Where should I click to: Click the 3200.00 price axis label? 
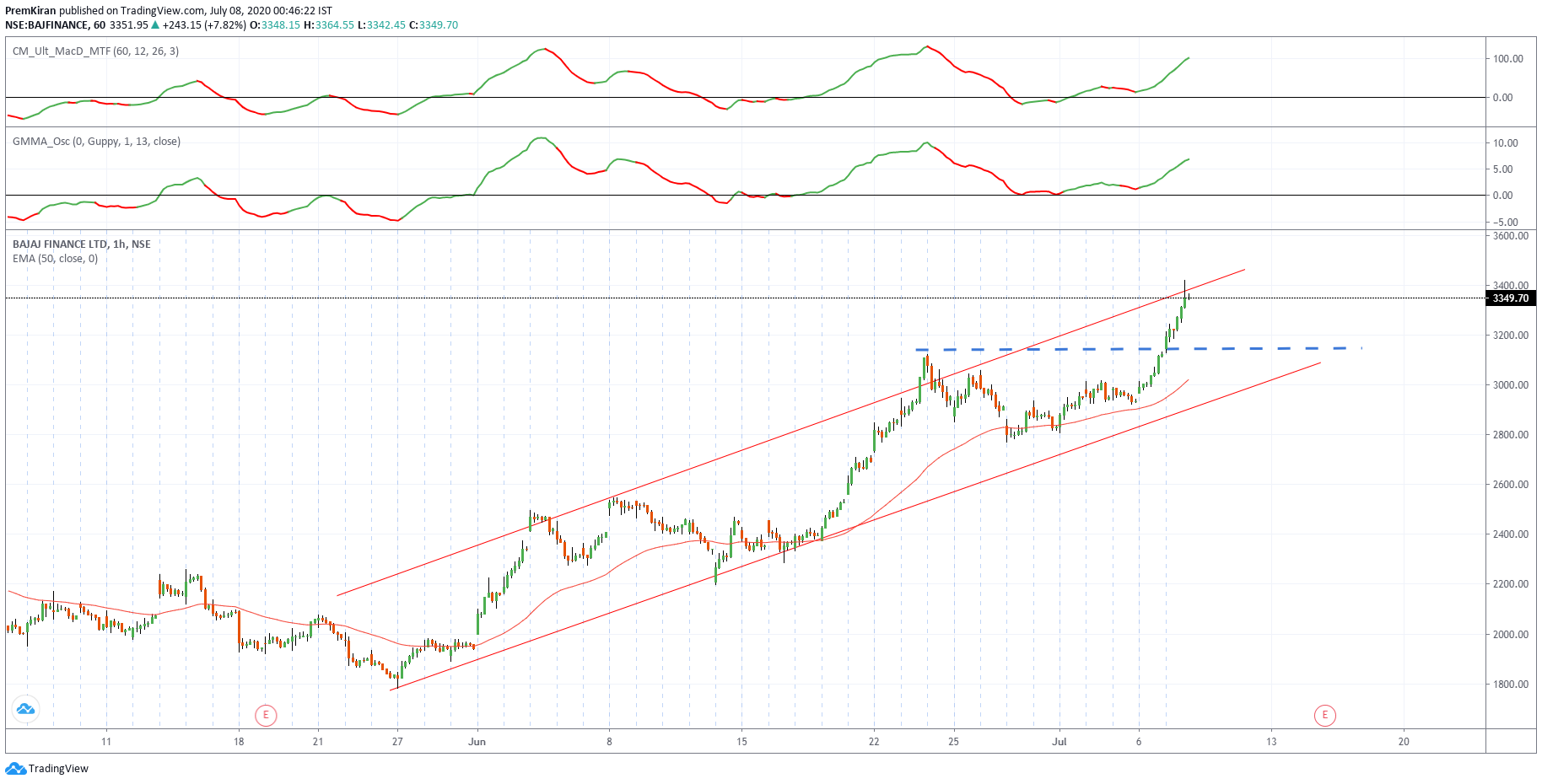(x=1511, y=336)
